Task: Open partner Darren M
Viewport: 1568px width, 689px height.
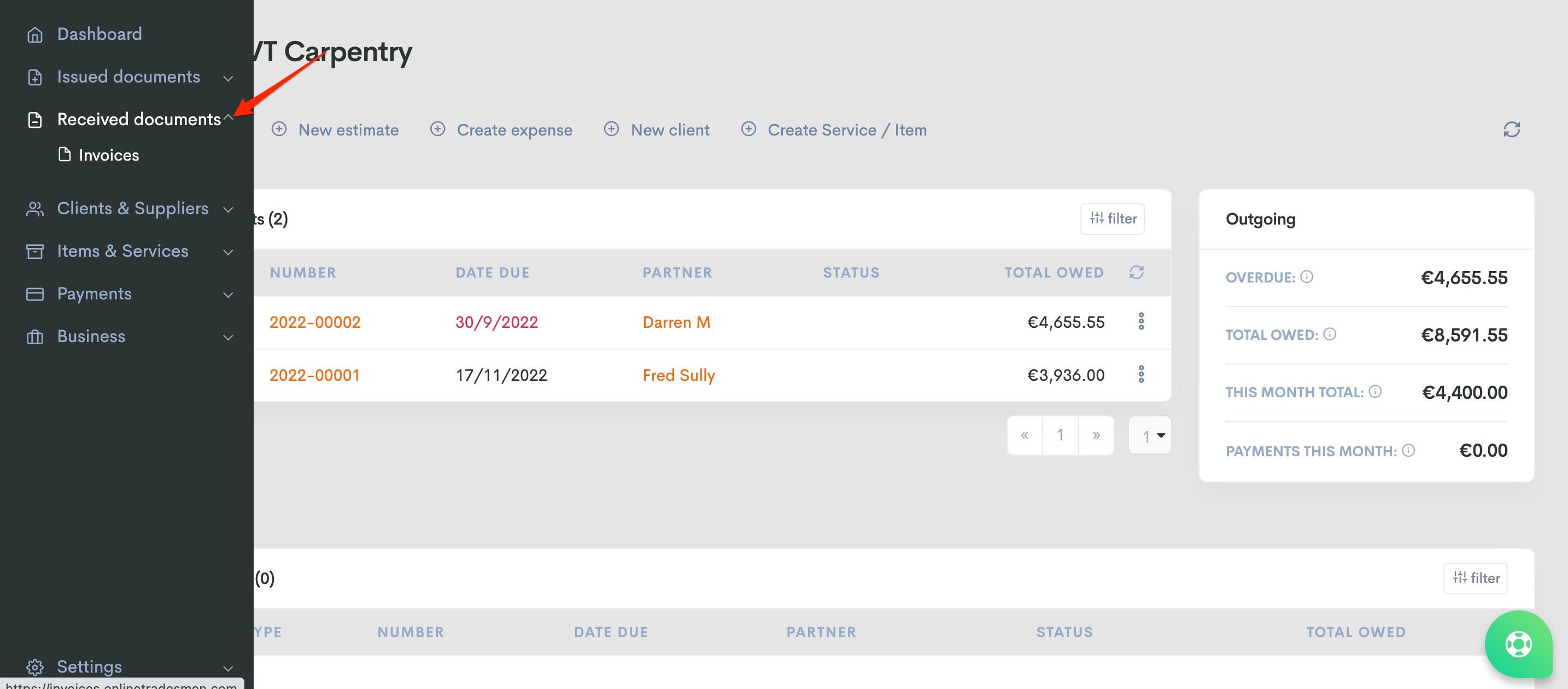Action: [676, 322]
